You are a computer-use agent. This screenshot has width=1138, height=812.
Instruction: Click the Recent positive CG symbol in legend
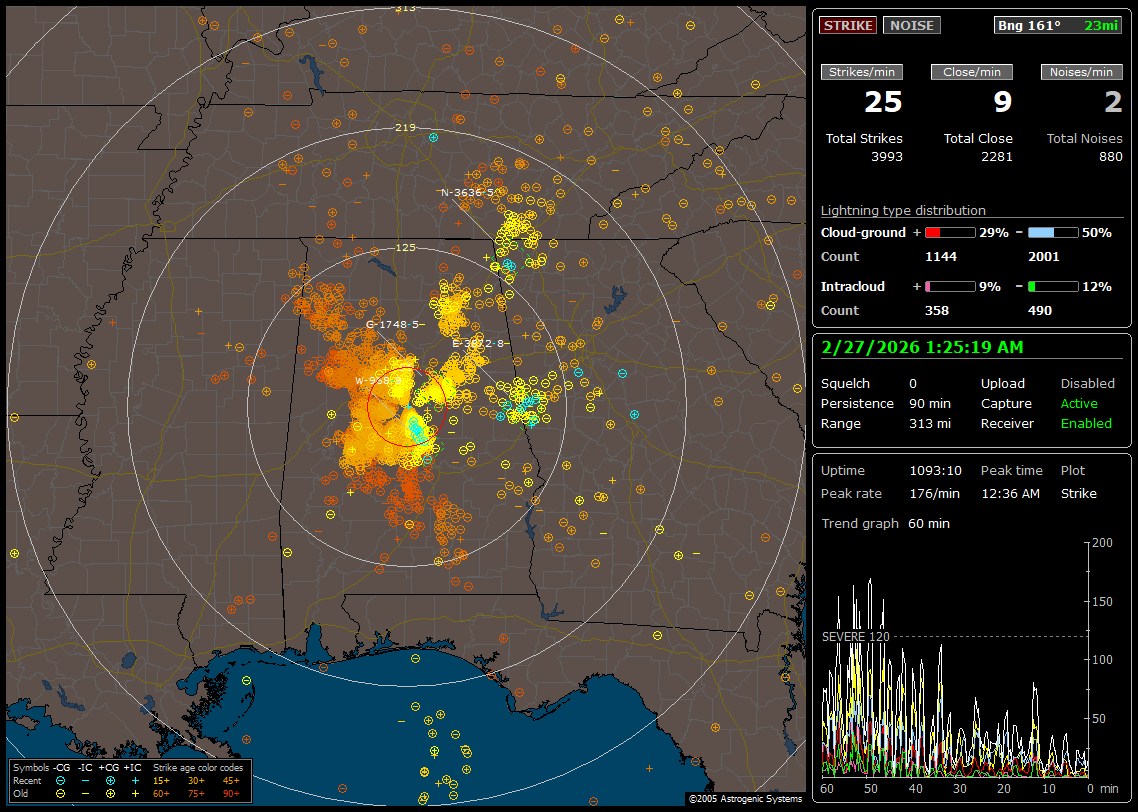(110, 780)
